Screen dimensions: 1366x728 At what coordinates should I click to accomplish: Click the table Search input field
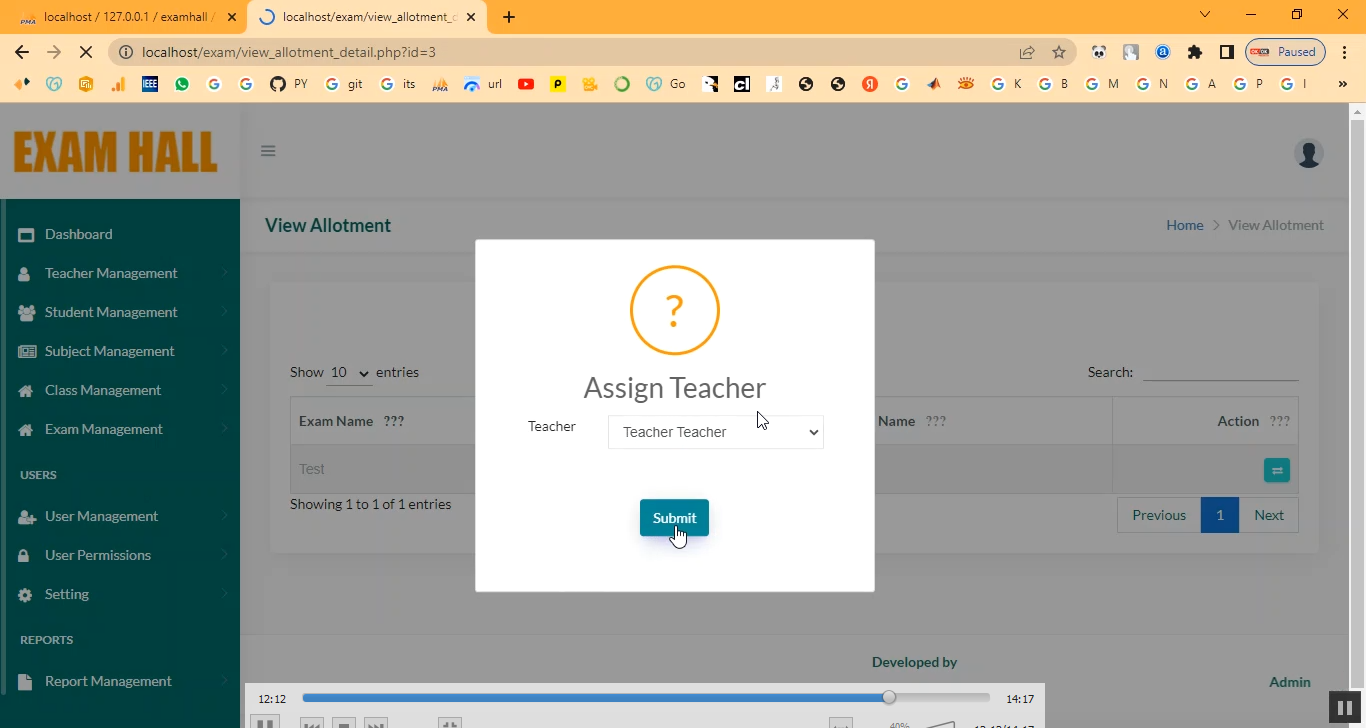pyautogui.click(x=1220, y=372)
